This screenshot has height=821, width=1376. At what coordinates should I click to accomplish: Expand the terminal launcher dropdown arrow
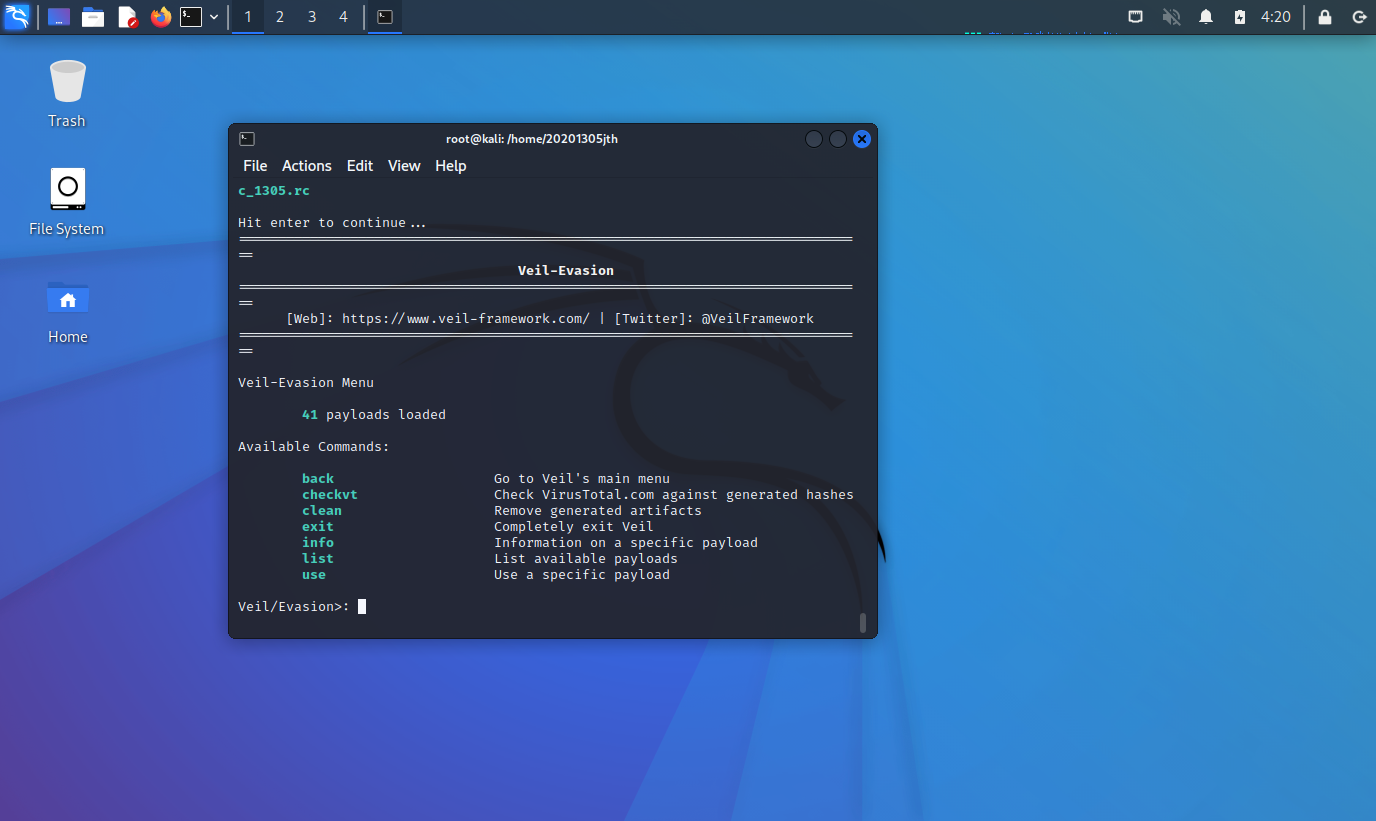[214, 17]
